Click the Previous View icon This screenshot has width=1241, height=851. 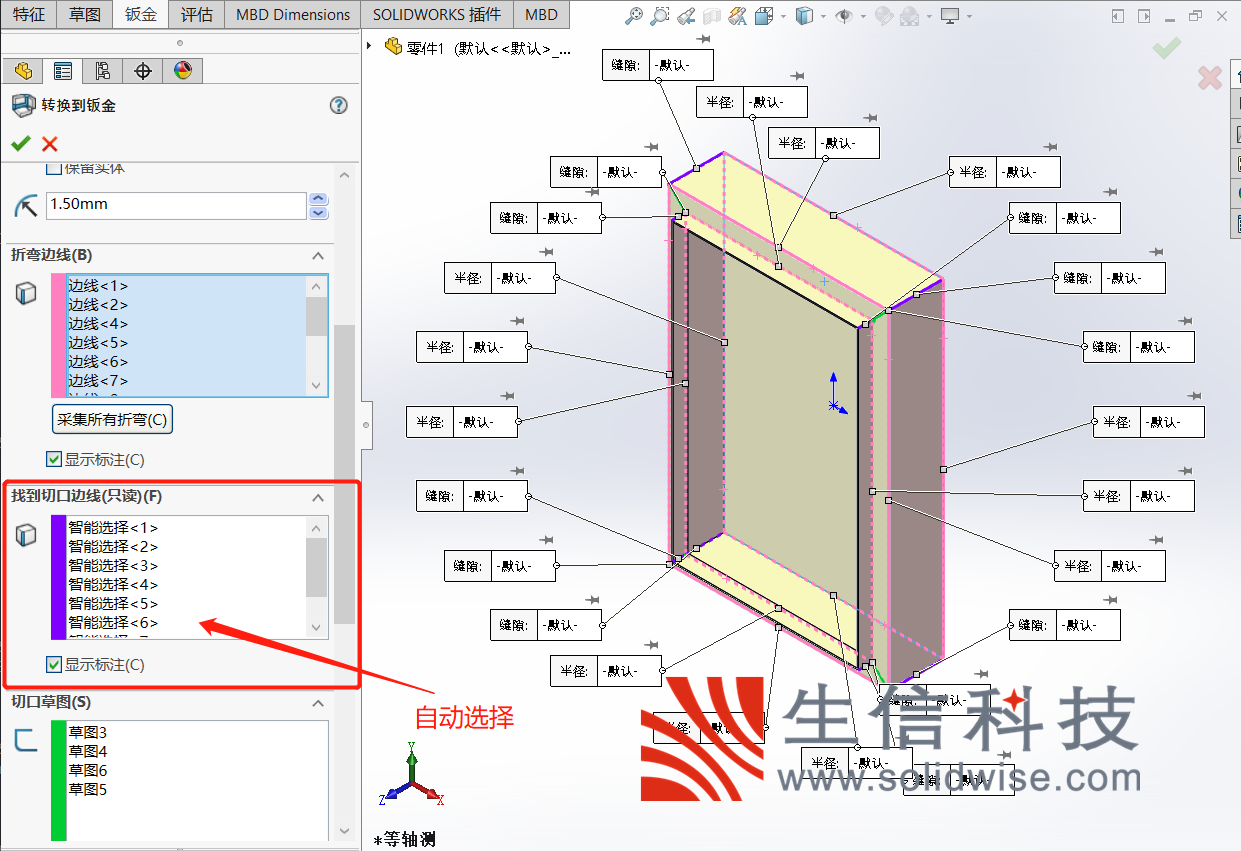[x=686, y=15]
